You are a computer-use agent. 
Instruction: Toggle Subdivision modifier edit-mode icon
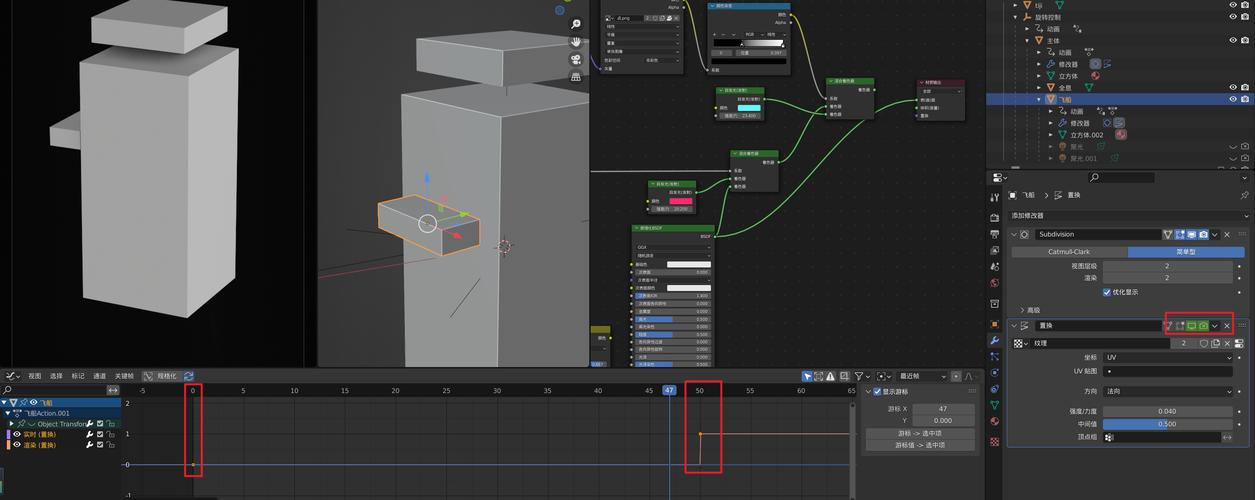(1180, 234)
